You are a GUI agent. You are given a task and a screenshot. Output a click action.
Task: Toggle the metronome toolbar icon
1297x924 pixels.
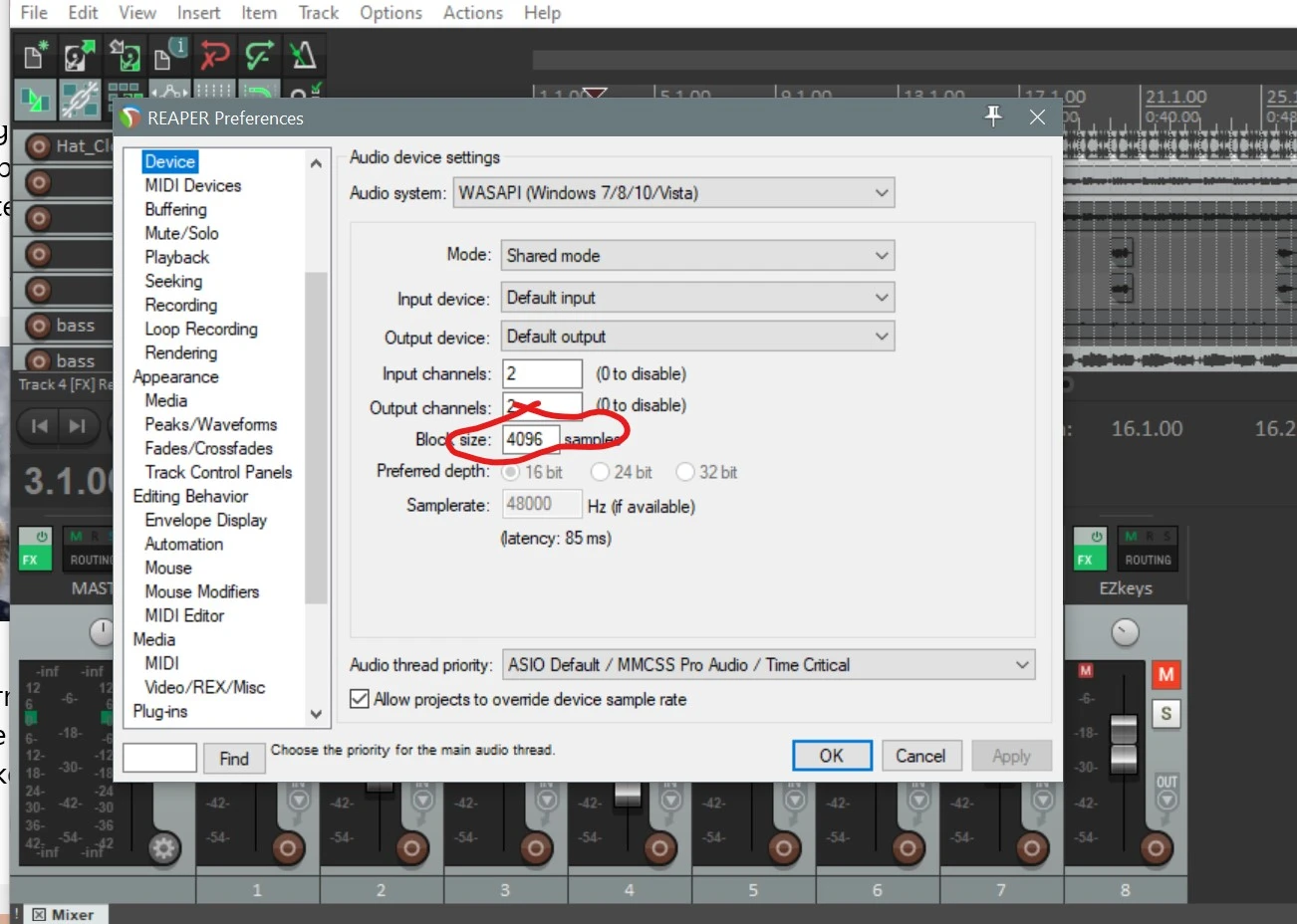pyautogui.click(x=303, y=55)
